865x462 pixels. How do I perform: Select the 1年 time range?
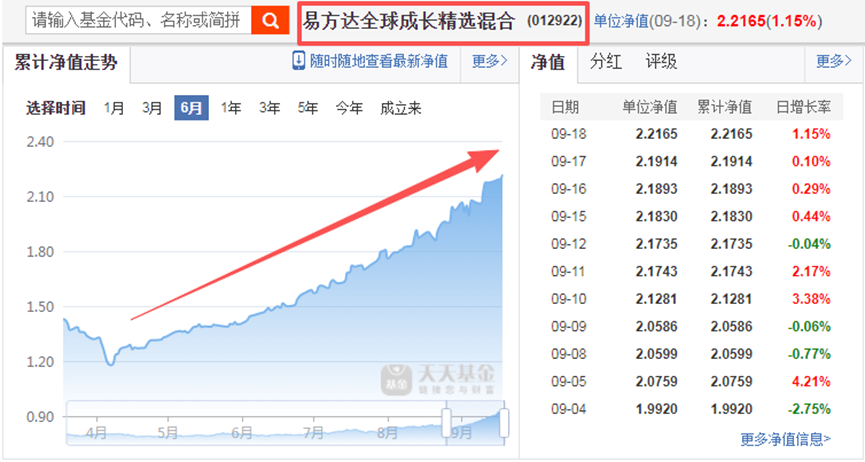[231, 108]
